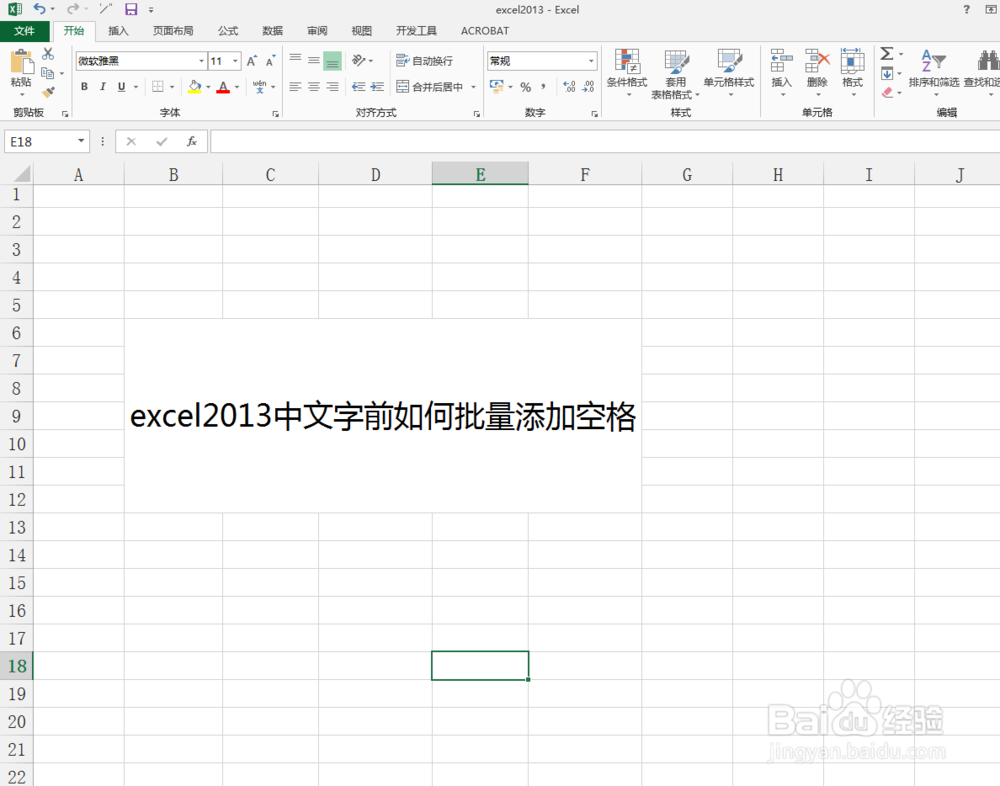Image resolution: width=1000 pixels, height=786 pixels.
Task: Click the phonetic guide wén icon
Action: click(x=259, y=86)
